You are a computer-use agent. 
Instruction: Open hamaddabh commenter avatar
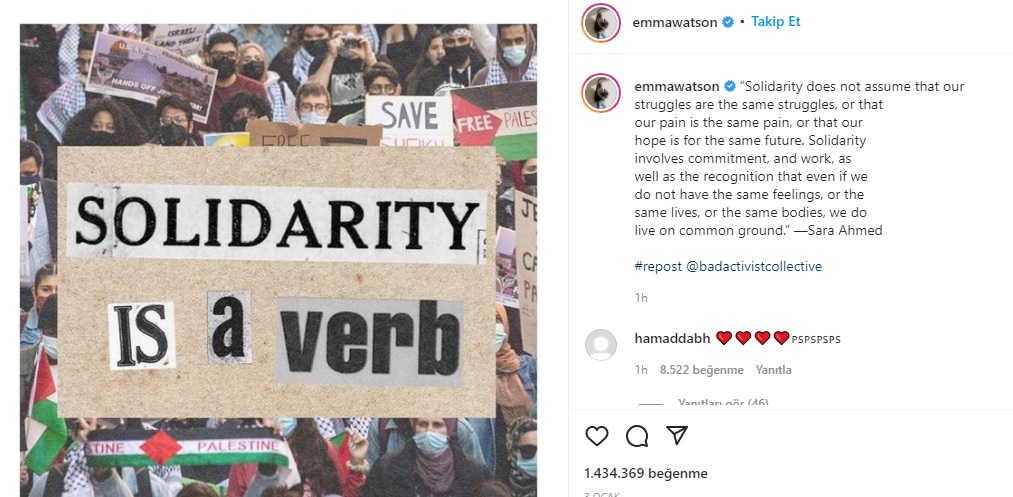point(601,344)
